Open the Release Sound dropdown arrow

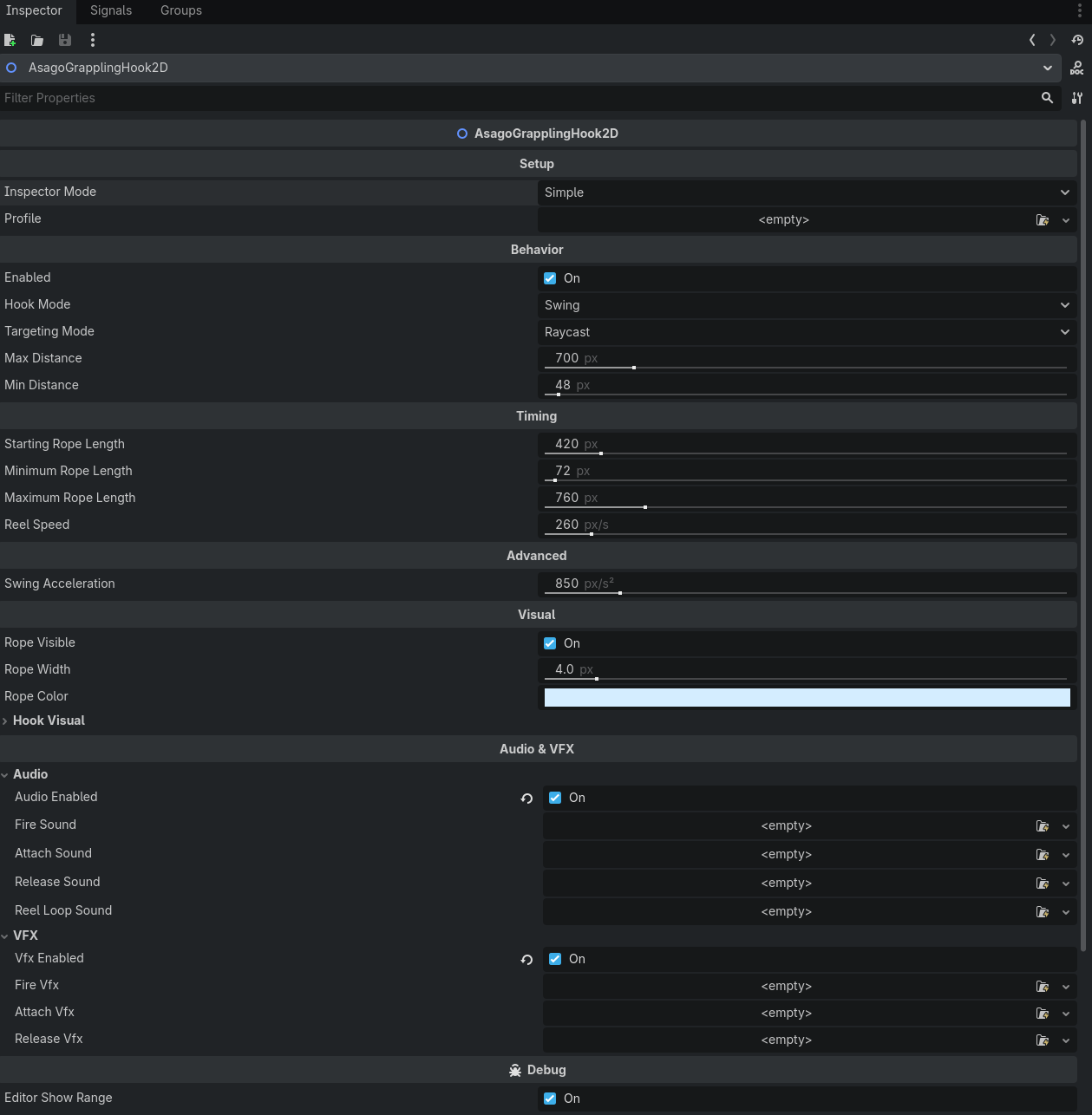[x=1066, y=884]
